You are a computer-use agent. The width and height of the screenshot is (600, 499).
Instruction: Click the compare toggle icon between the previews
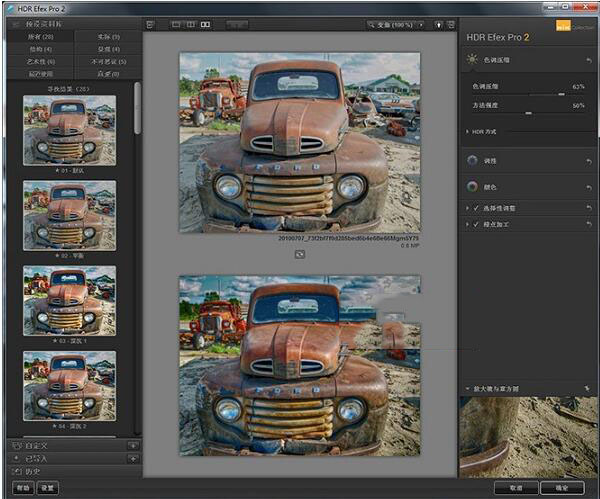tap(299, 255)
